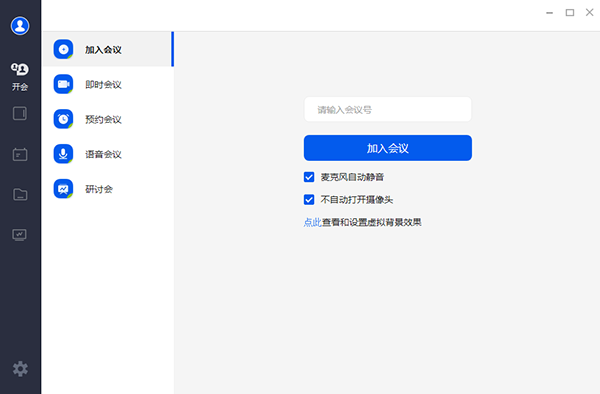The height and width of the screenshot is (394, 600).
Task: Uncheck 不自动打开摄像头 checkbox
Action: coord(309,199)
